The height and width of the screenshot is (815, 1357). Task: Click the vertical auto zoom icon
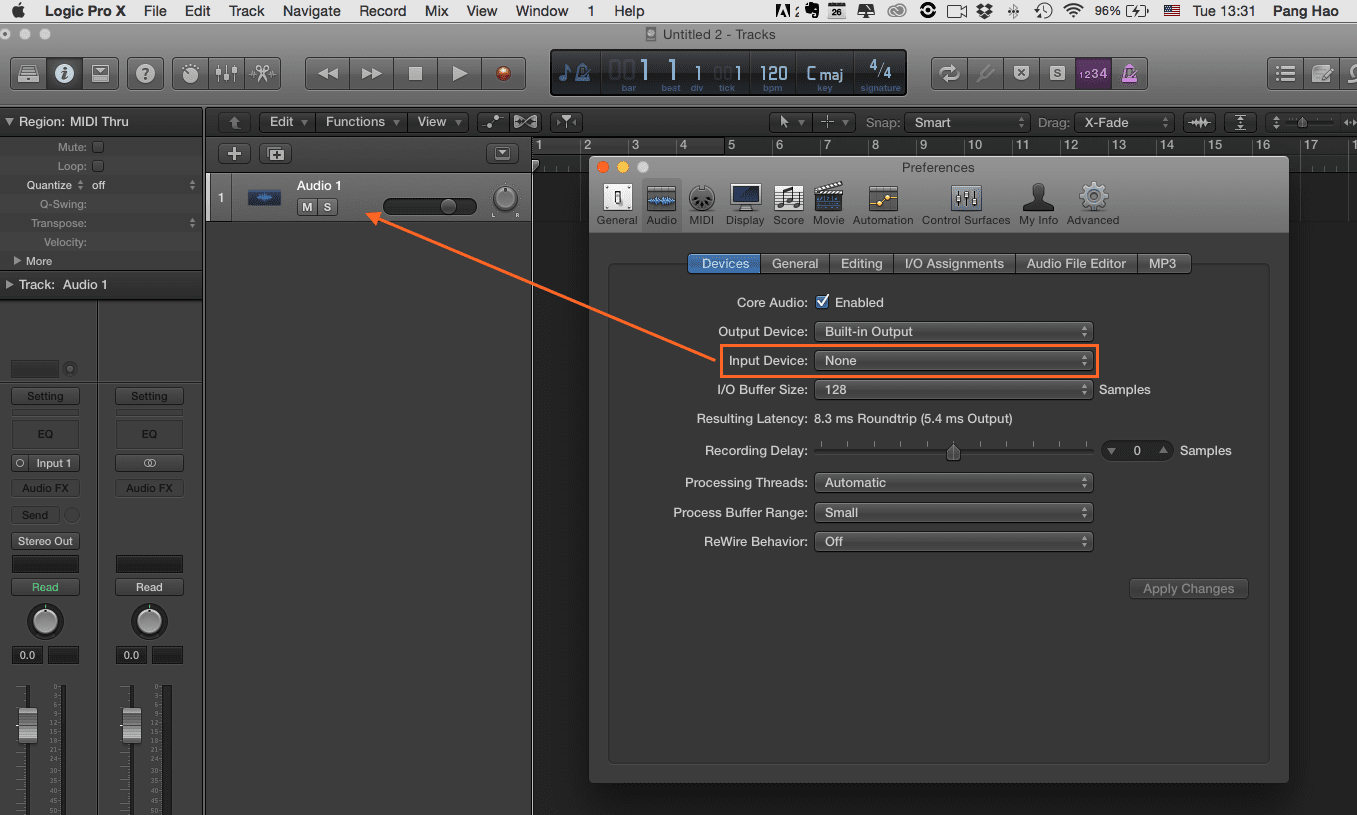pos(1241,122)
